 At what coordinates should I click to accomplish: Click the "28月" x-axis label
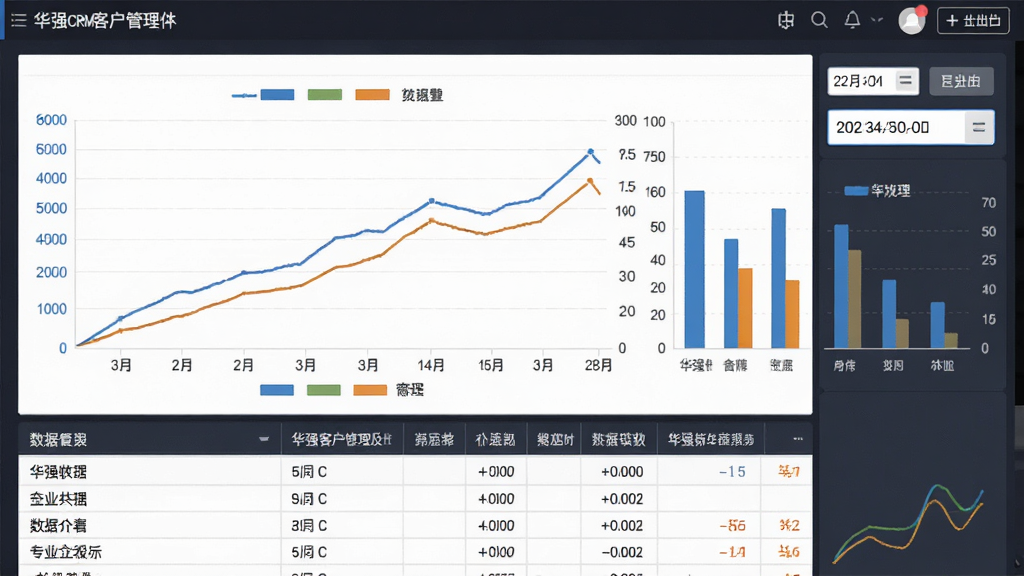tap(598, 365)
